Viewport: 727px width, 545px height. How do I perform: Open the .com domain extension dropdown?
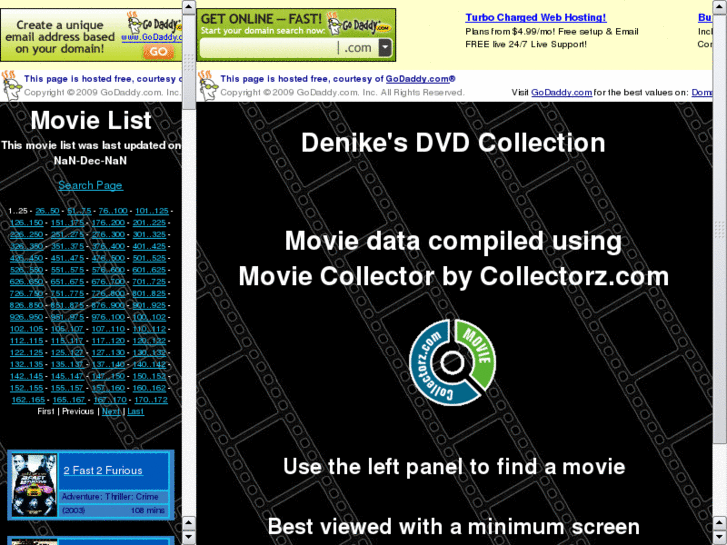tap(385, 48)
